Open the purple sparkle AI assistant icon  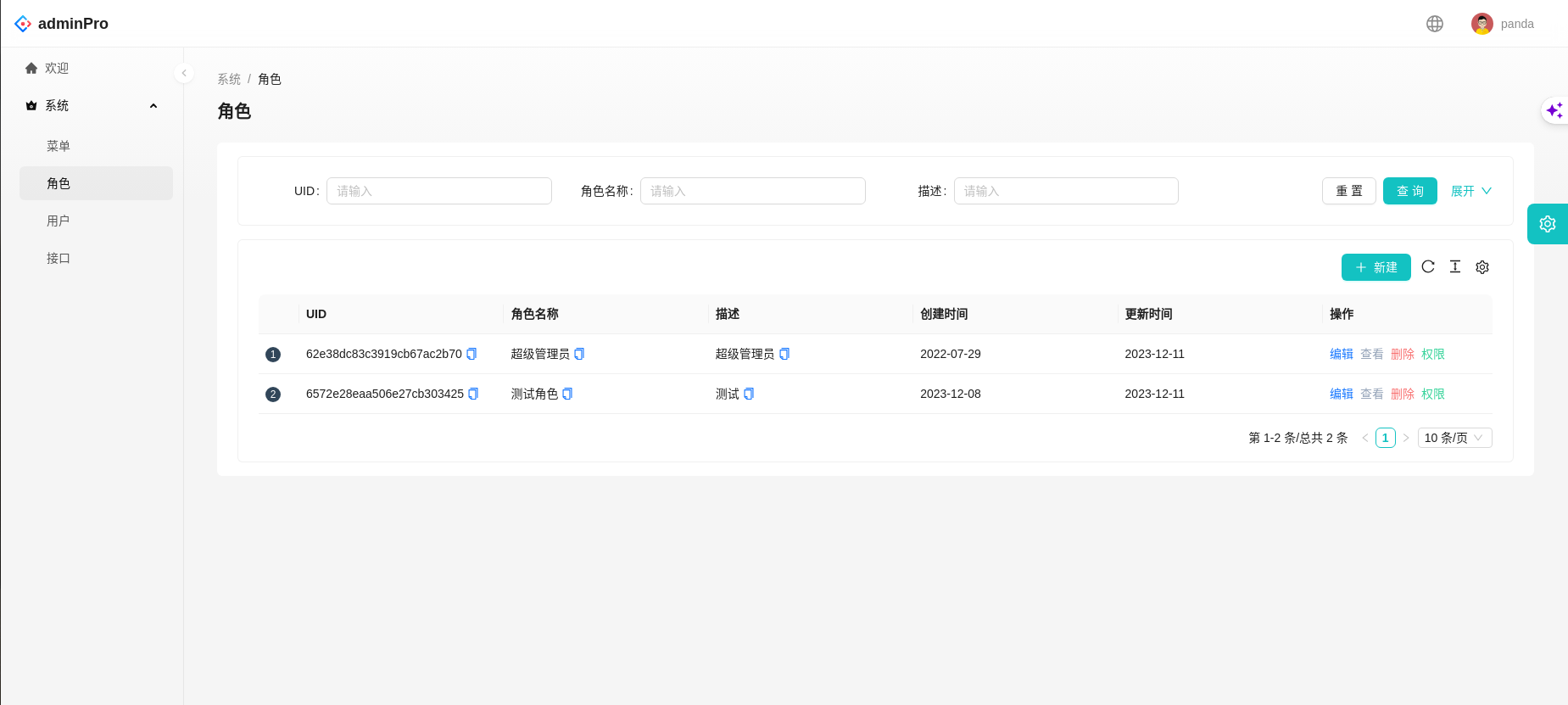(1554, 110)
